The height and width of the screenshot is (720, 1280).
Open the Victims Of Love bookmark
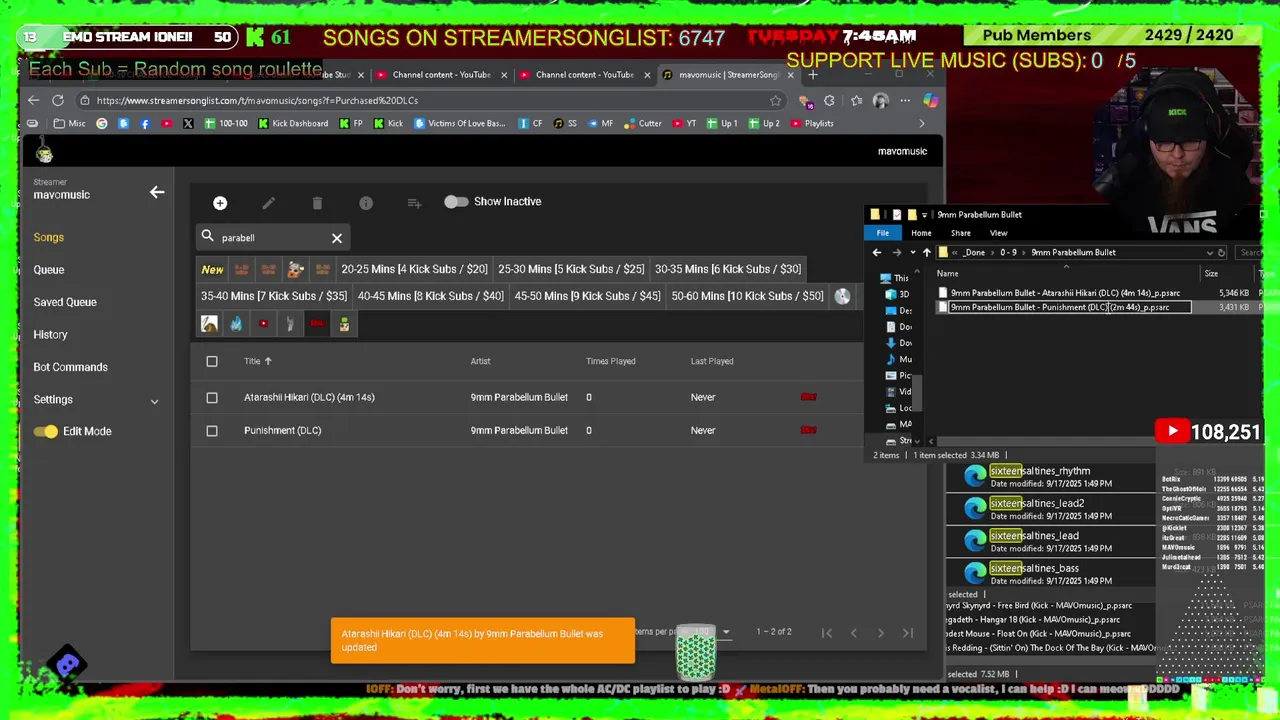(x=460, y=124)
